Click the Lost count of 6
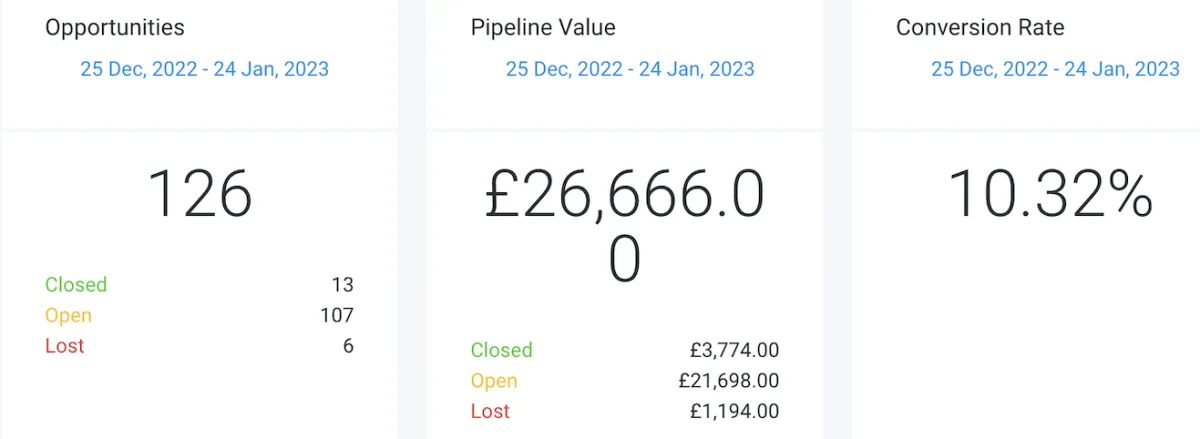Image resolution: width=1200 pixels, height=439 pixels. [x=348, y=346]
